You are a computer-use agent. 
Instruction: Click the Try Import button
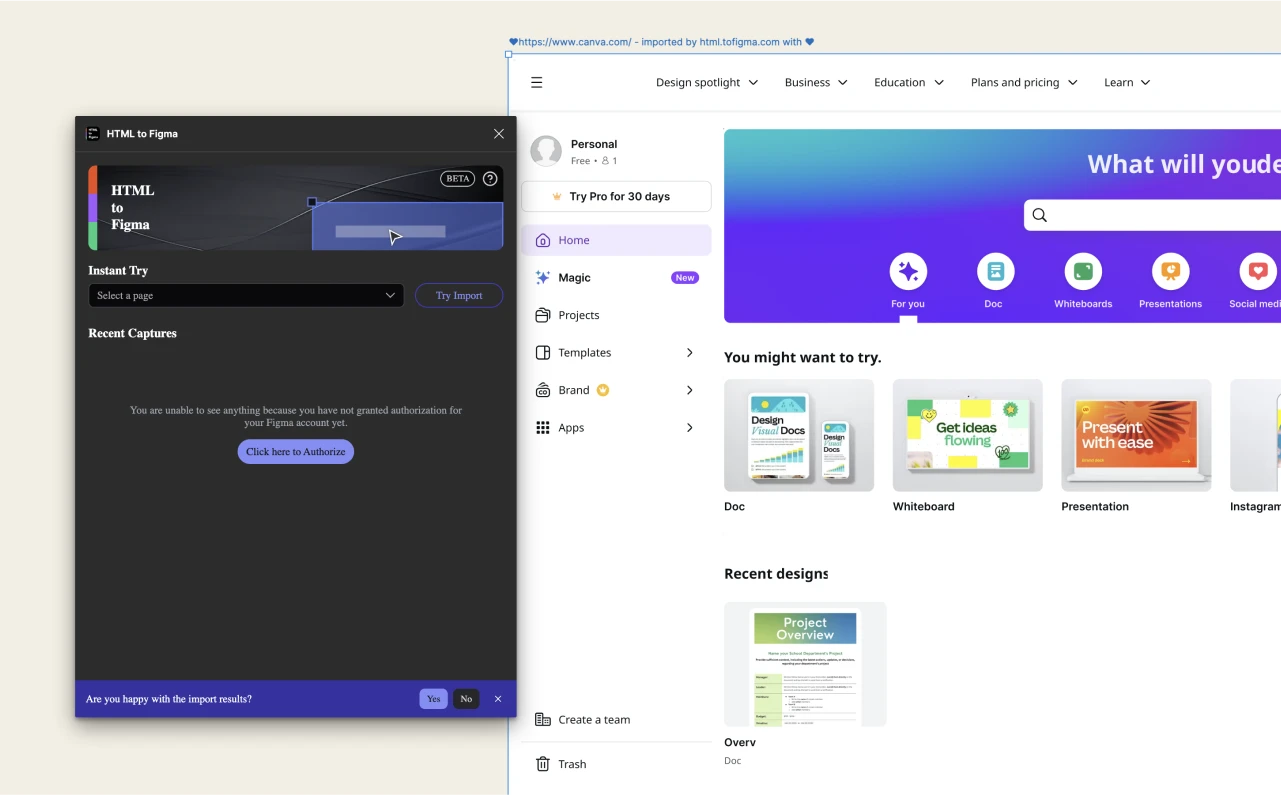click(459, 296)
